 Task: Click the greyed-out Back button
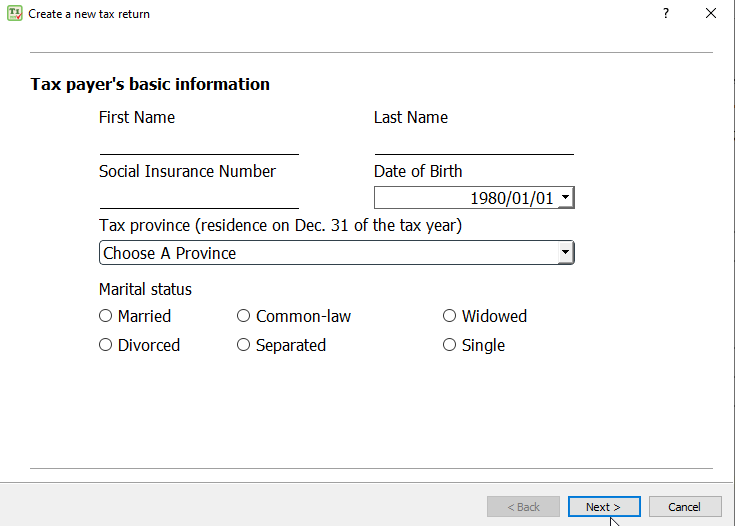523,507
